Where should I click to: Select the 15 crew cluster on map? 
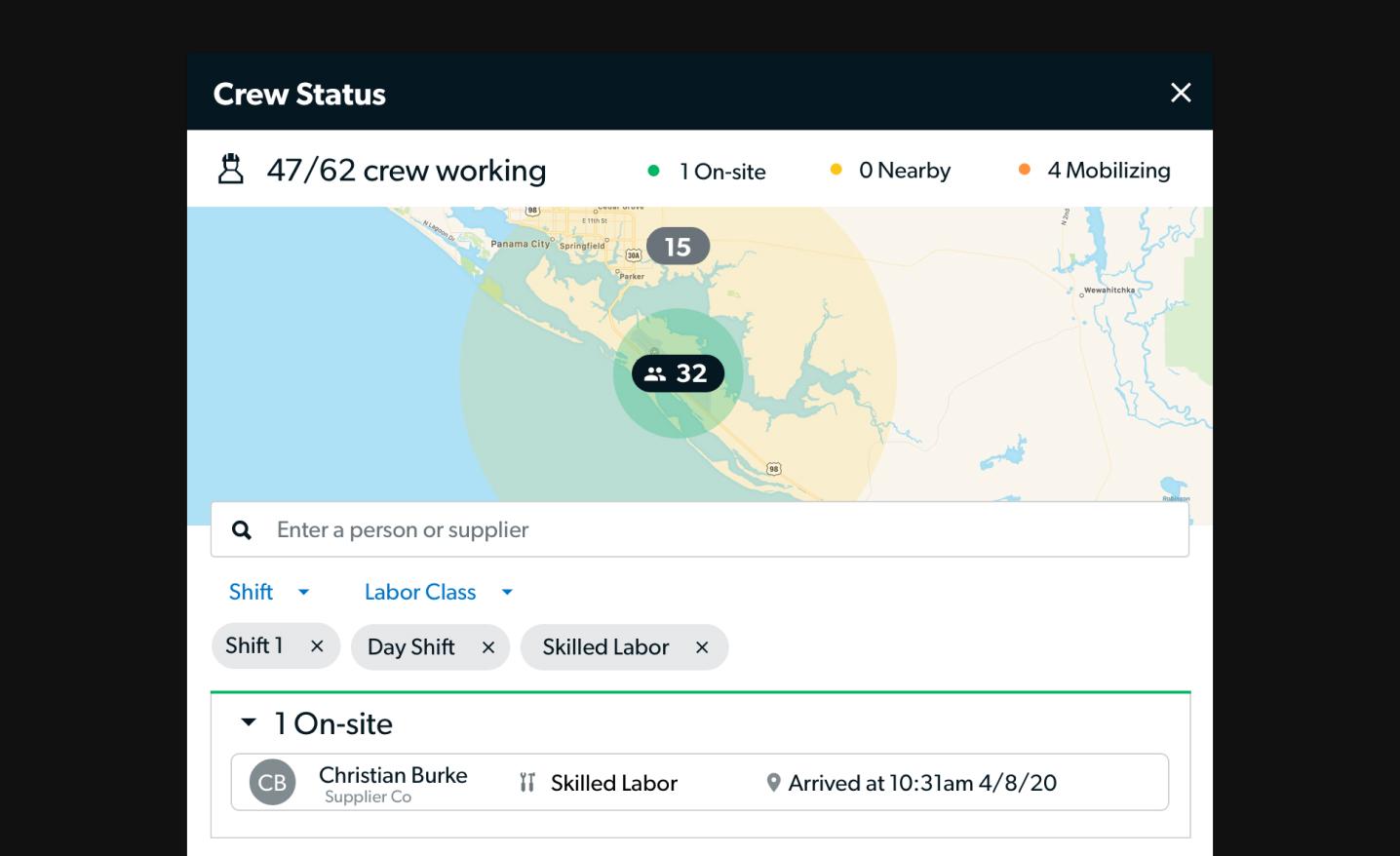tap(678, 247)
